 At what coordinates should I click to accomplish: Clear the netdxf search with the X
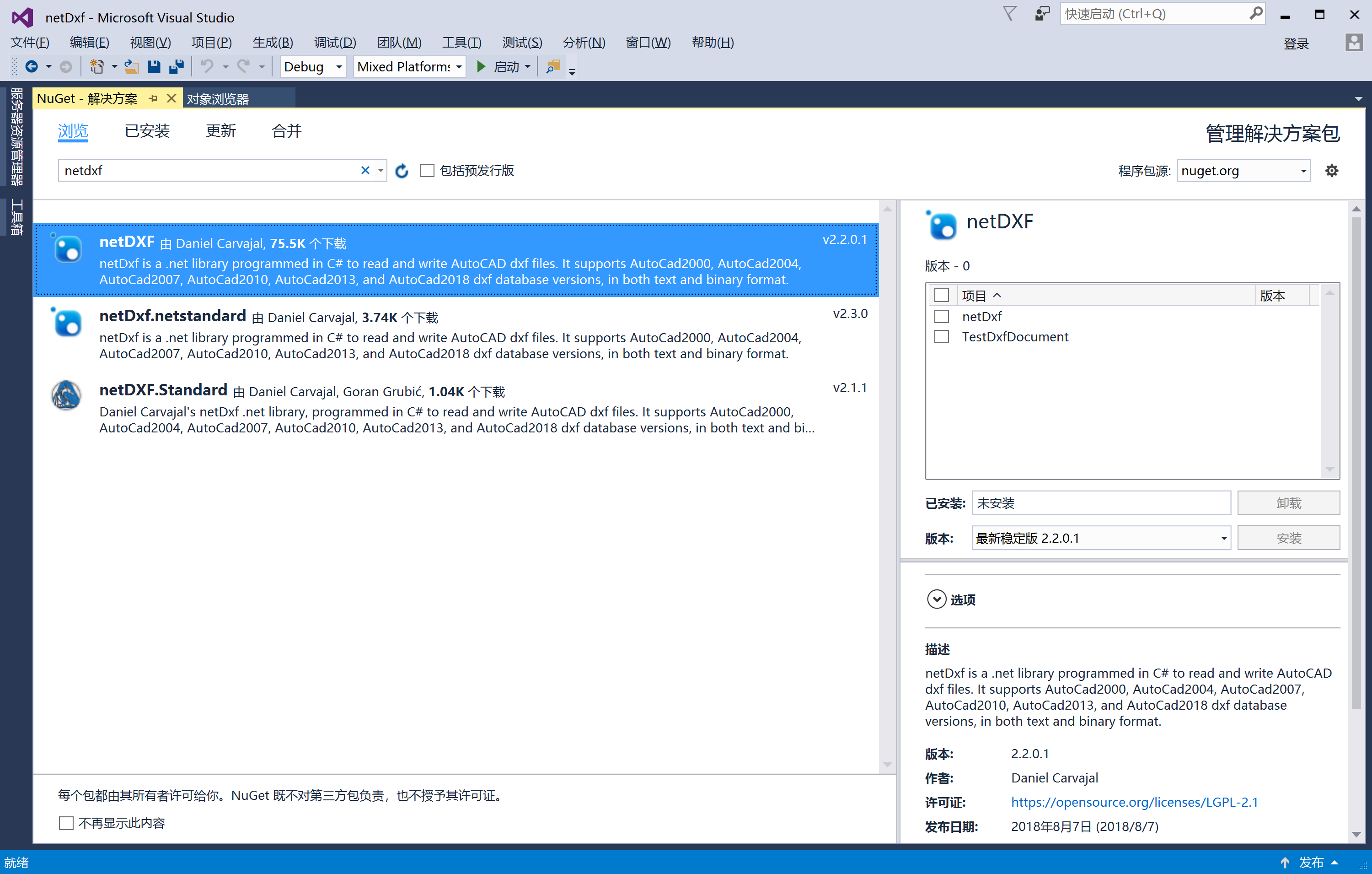pos(365,170)
